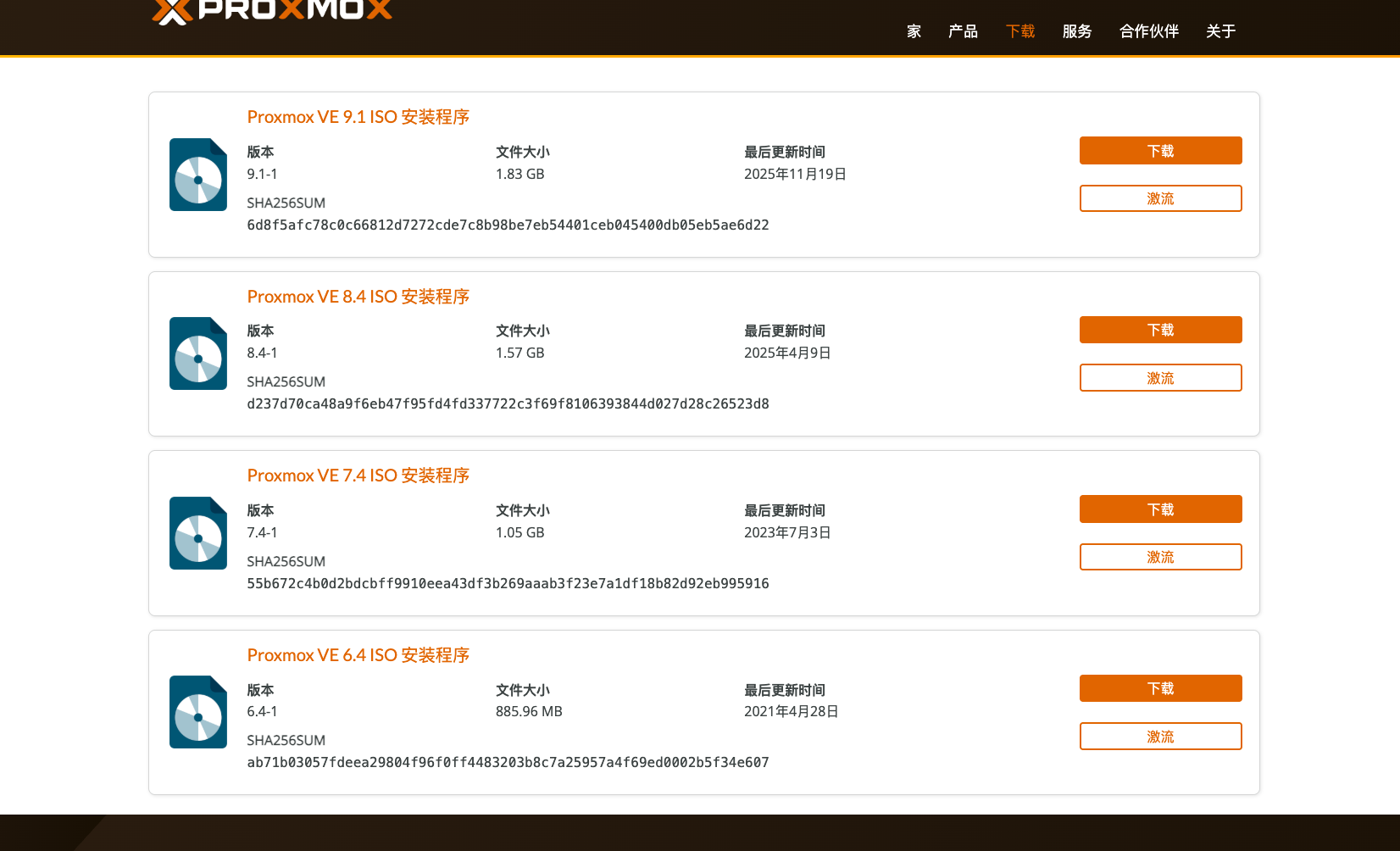The image size is (1400, 851).
Task: Click the version value 6.4-1
Action: (x=262, y=711)
